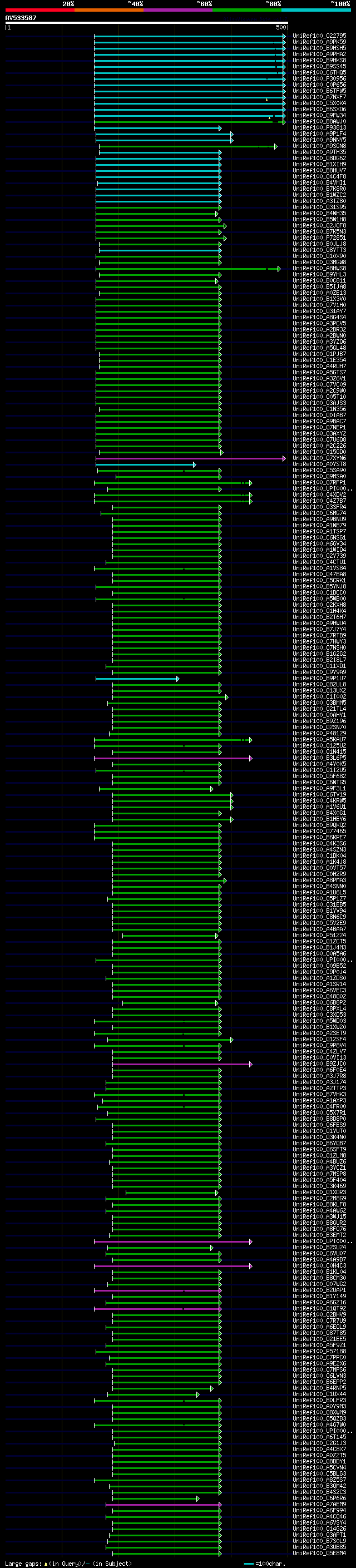Click label UniRef100_C7RTB9
Viewport: 356px width, 1568px height.
[x=319, y=636]
